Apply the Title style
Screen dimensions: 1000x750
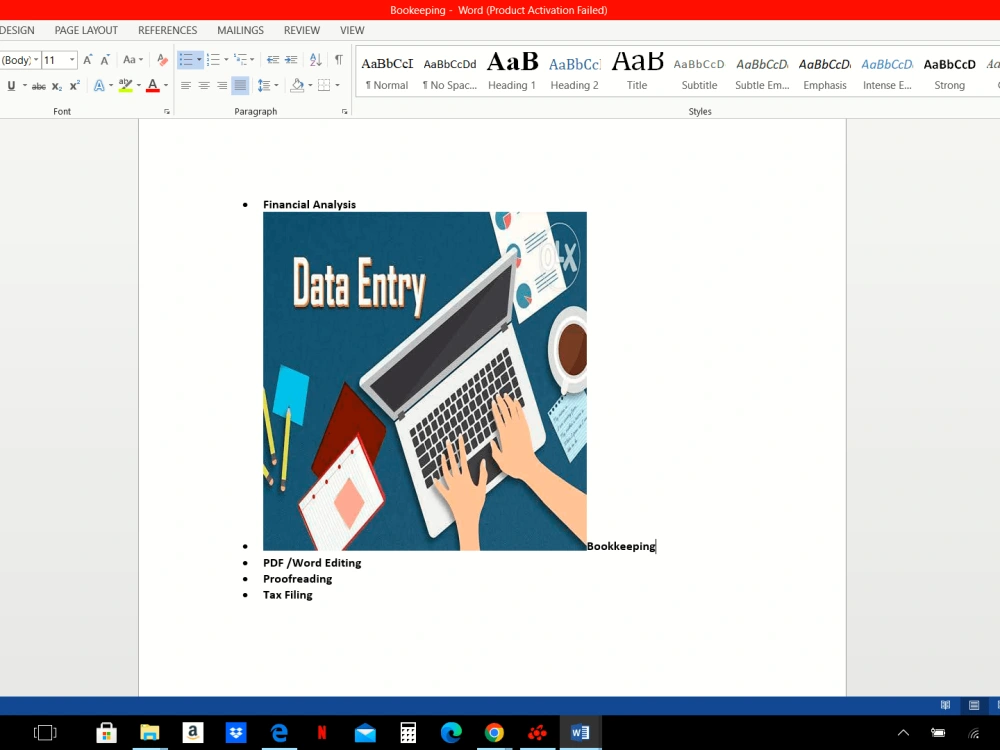coord(637,72)
